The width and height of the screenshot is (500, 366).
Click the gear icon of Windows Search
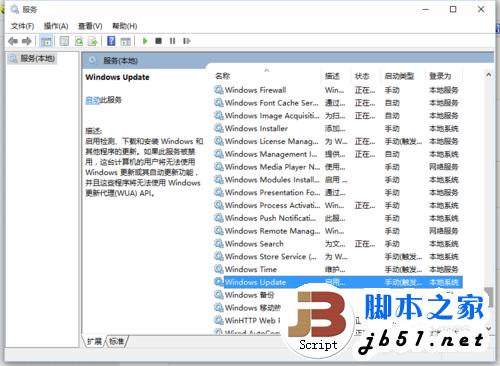coord(219,243)
